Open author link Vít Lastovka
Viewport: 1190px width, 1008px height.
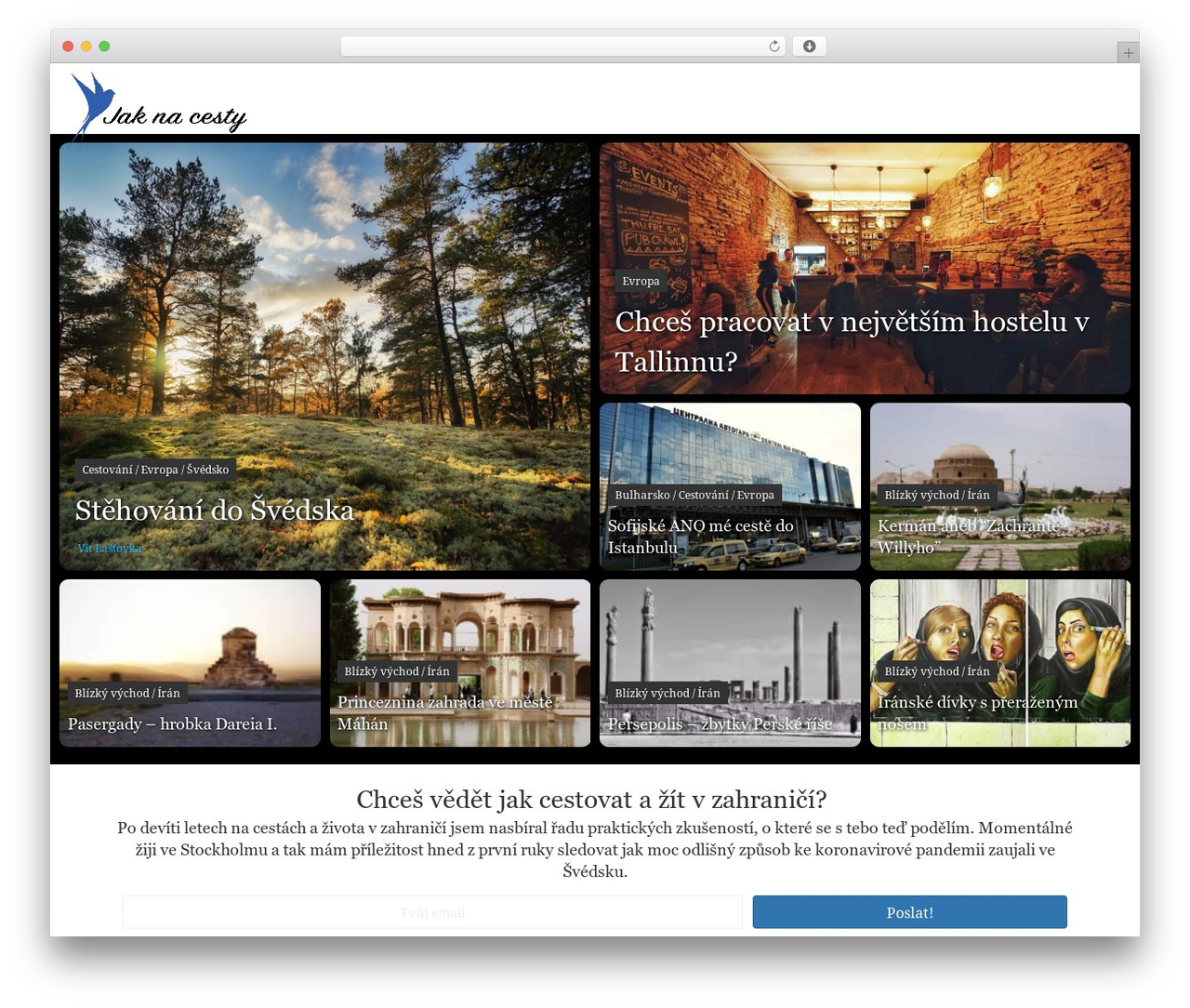pos(110,548)
